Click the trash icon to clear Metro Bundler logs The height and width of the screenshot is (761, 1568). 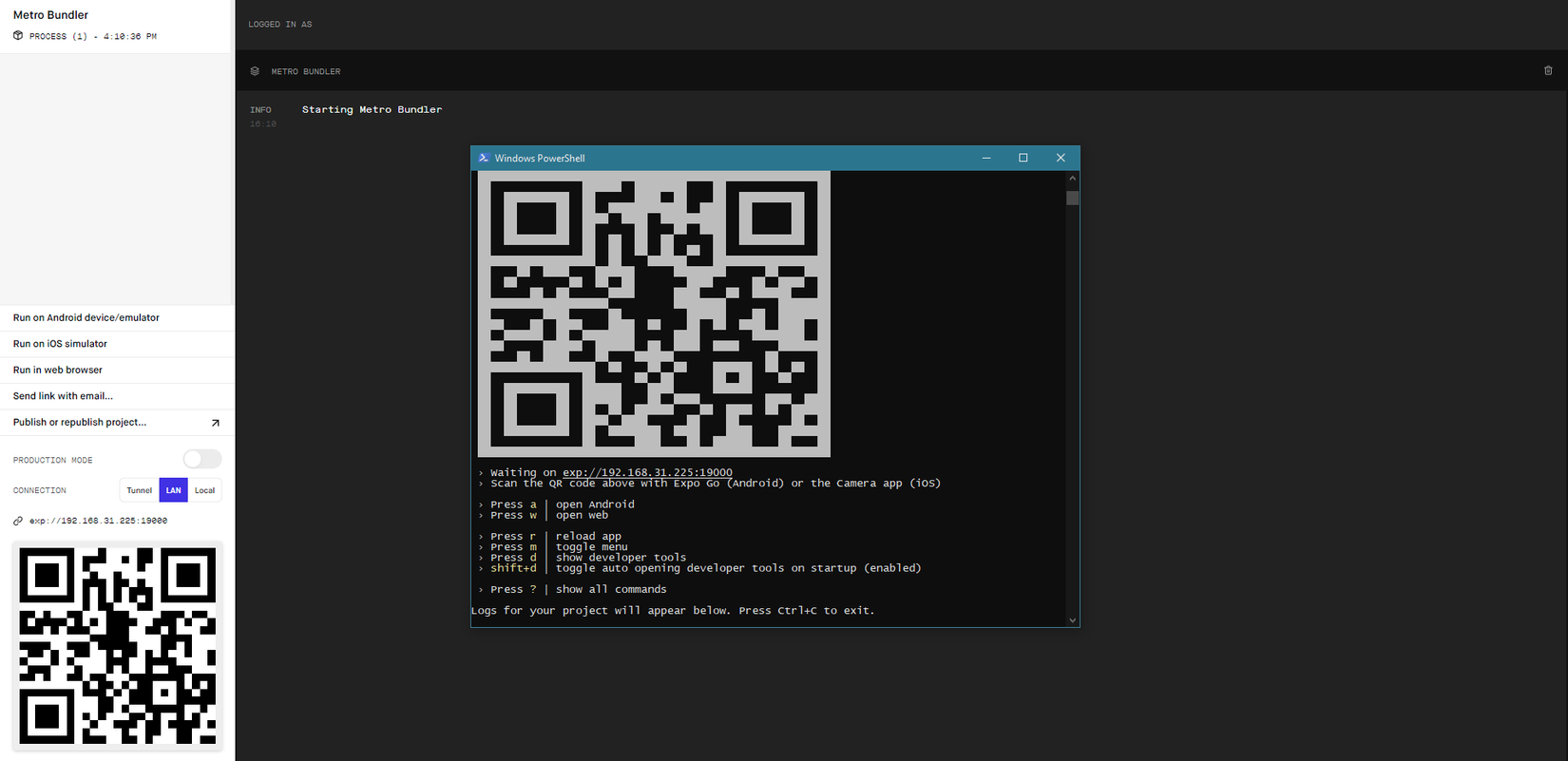click(x=1548, y=70)
